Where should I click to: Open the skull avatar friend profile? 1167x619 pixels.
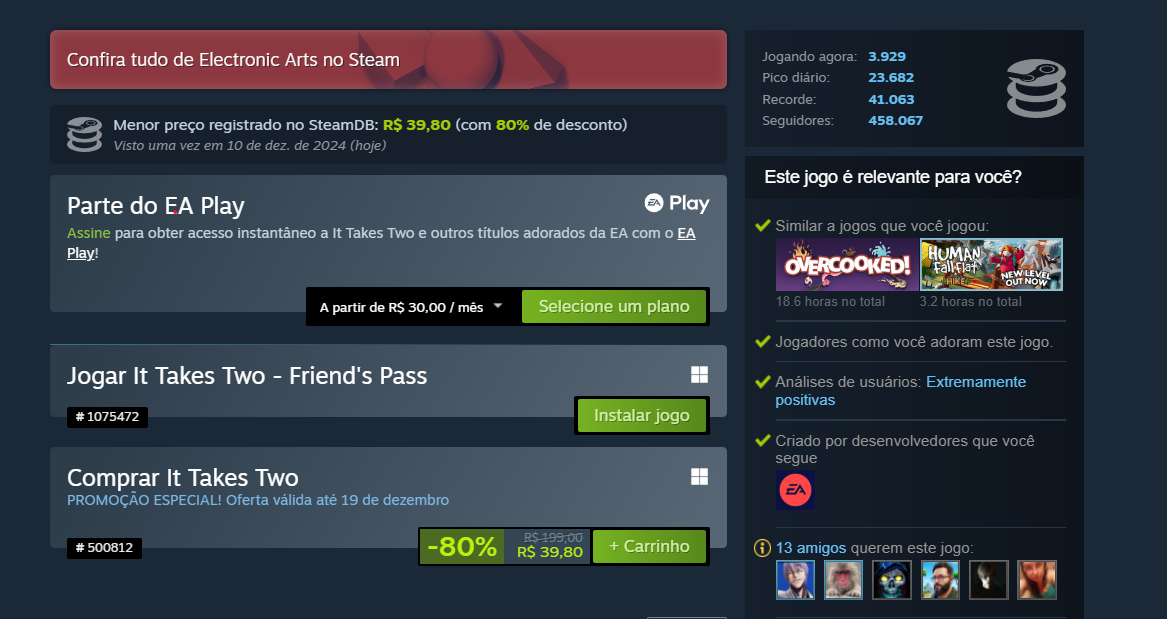coord(892,580)
